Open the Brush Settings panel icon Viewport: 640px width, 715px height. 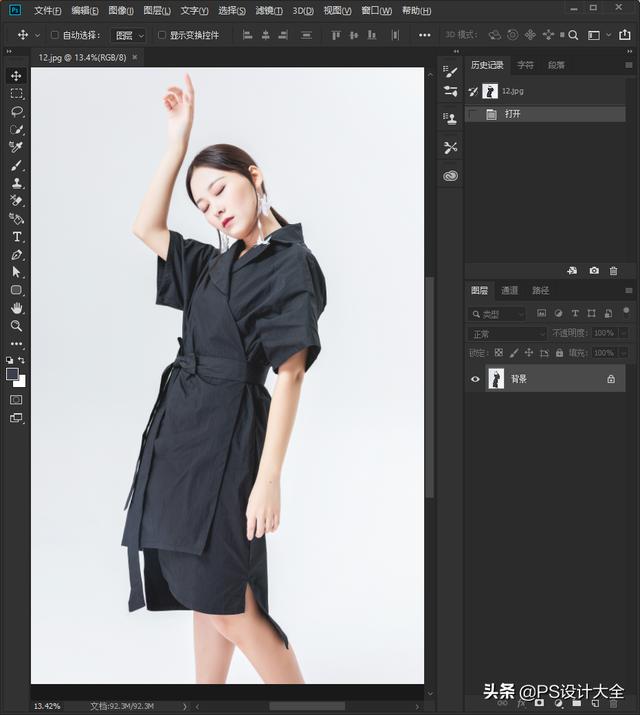pyautogui.click(x=450, y=72)
